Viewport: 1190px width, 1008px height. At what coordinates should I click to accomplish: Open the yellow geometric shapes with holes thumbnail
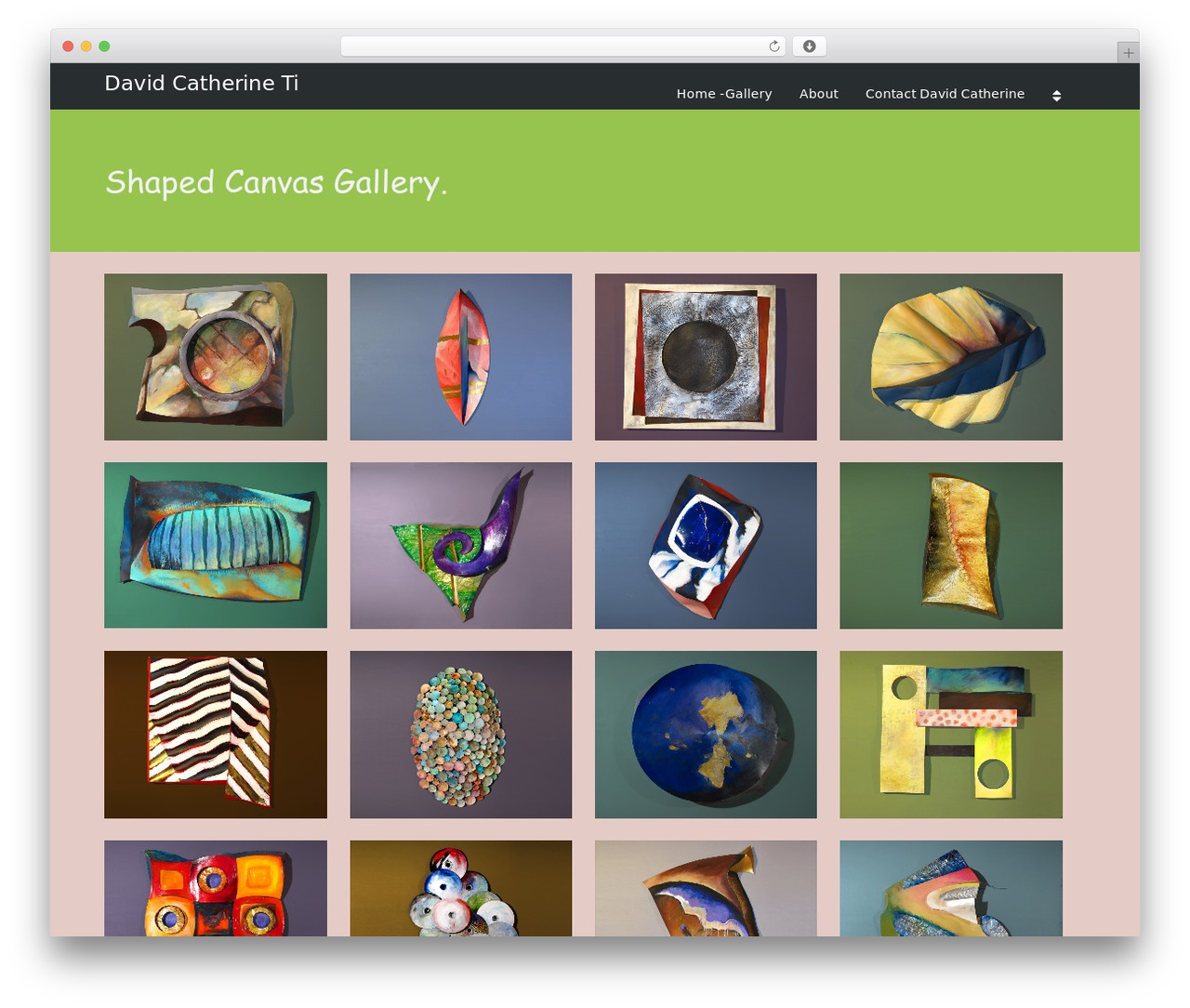click(x=951, y=735)
